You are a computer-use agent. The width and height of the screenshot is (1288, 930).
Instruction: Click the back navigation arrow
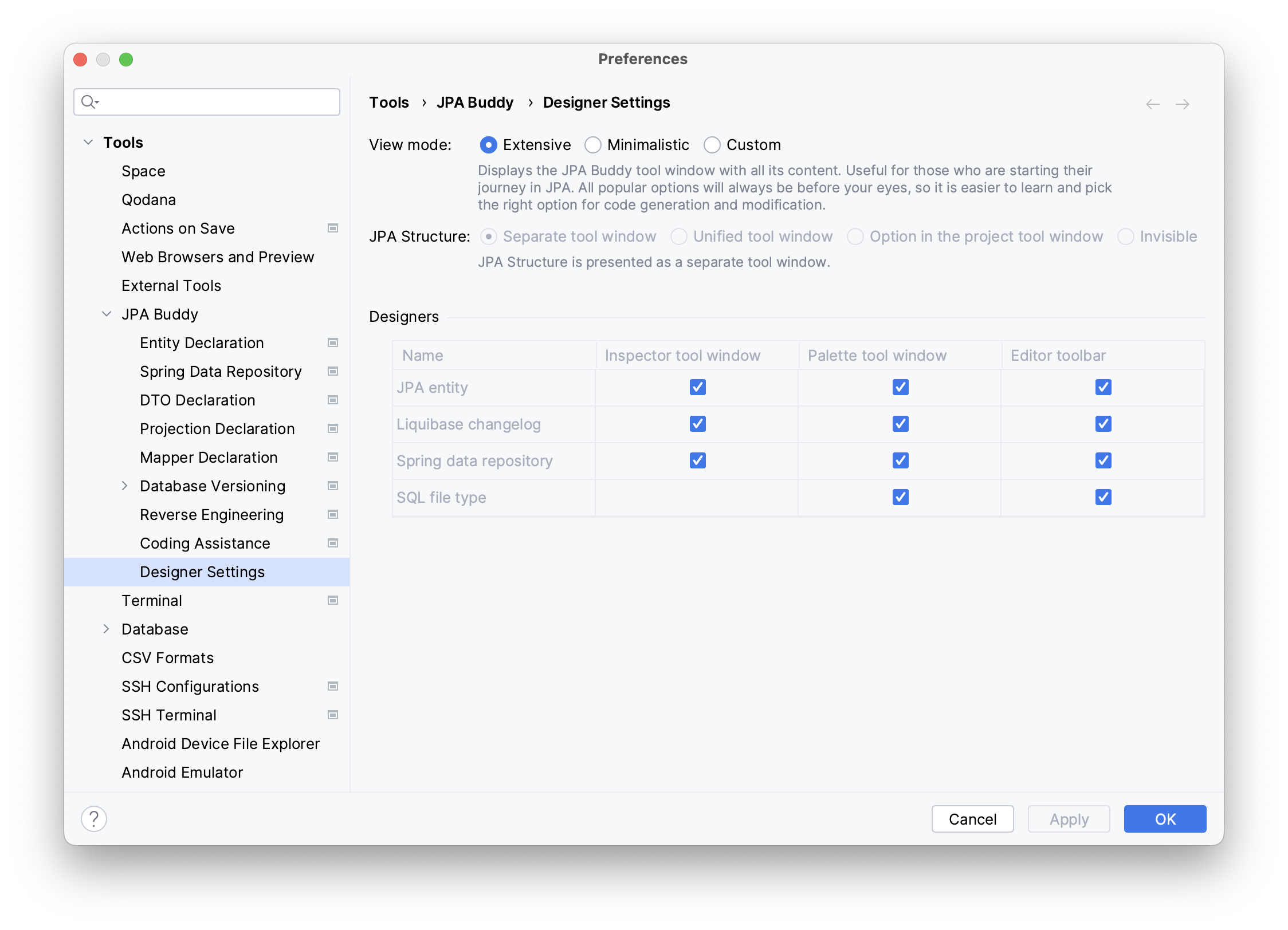click(1152, 104)
